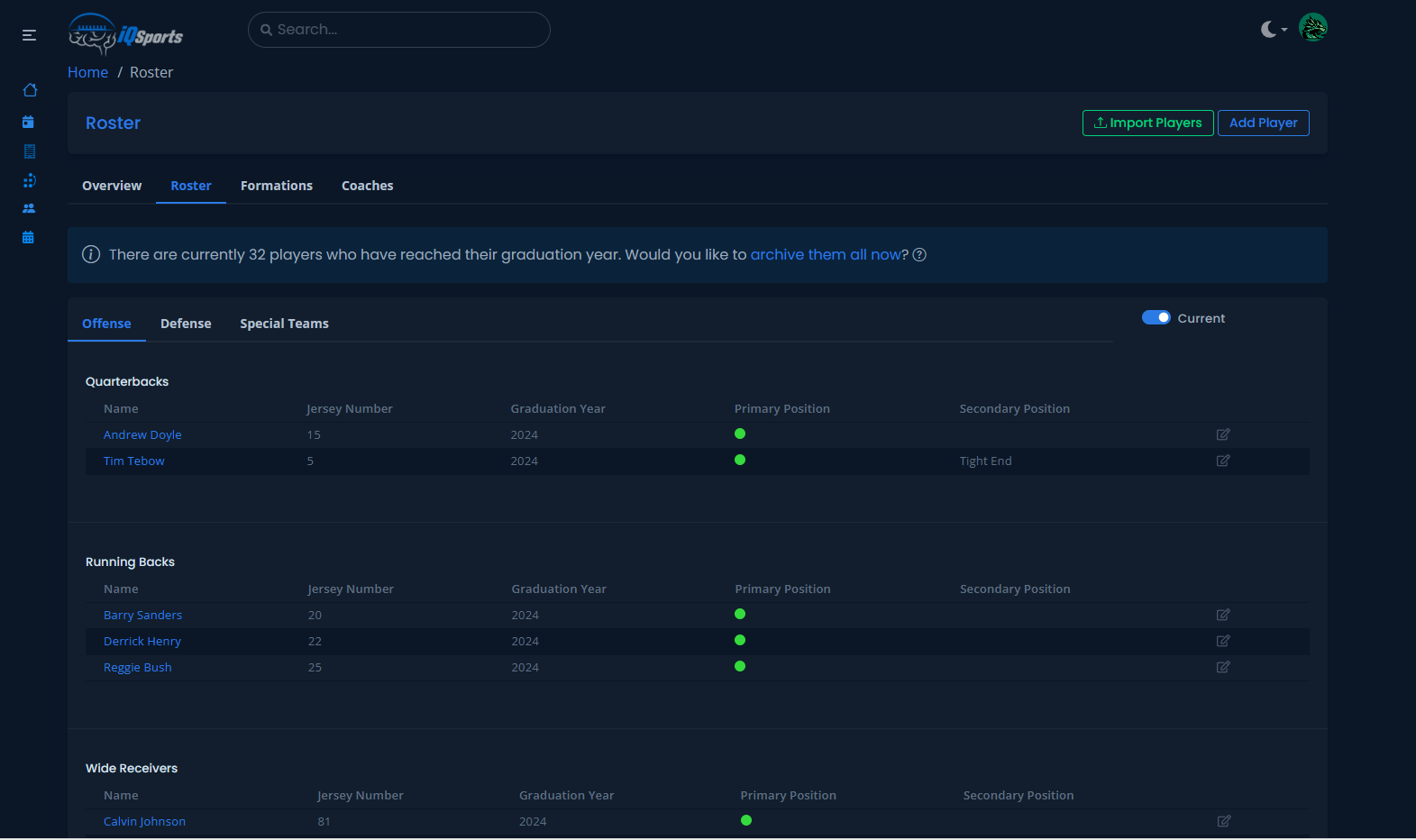Viewport: 1416px width, 840px height.
Task: Click the Home breadcrumb link
Action: click(87, 72)
